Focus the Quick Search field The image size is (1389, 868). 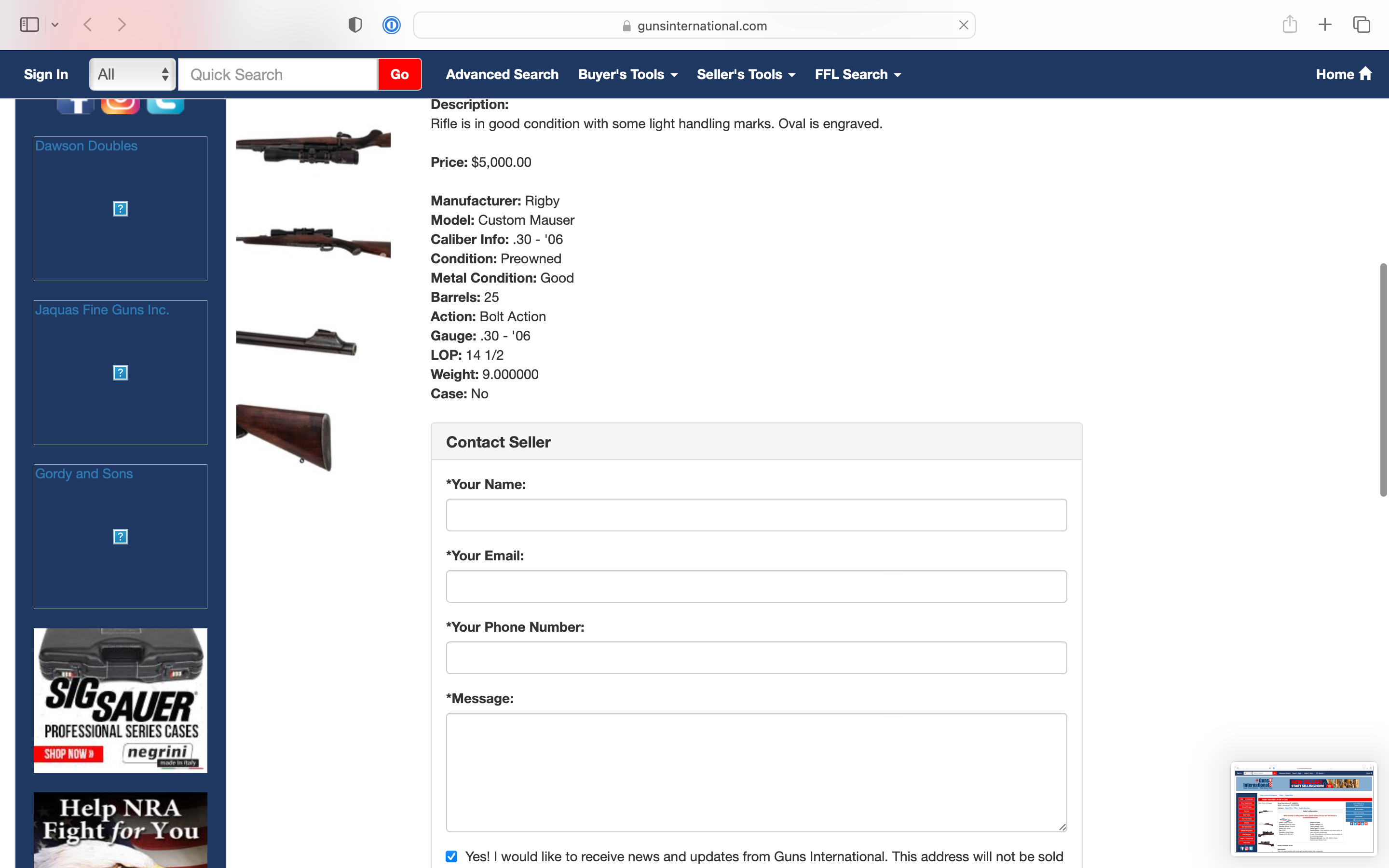coord(278,74)
